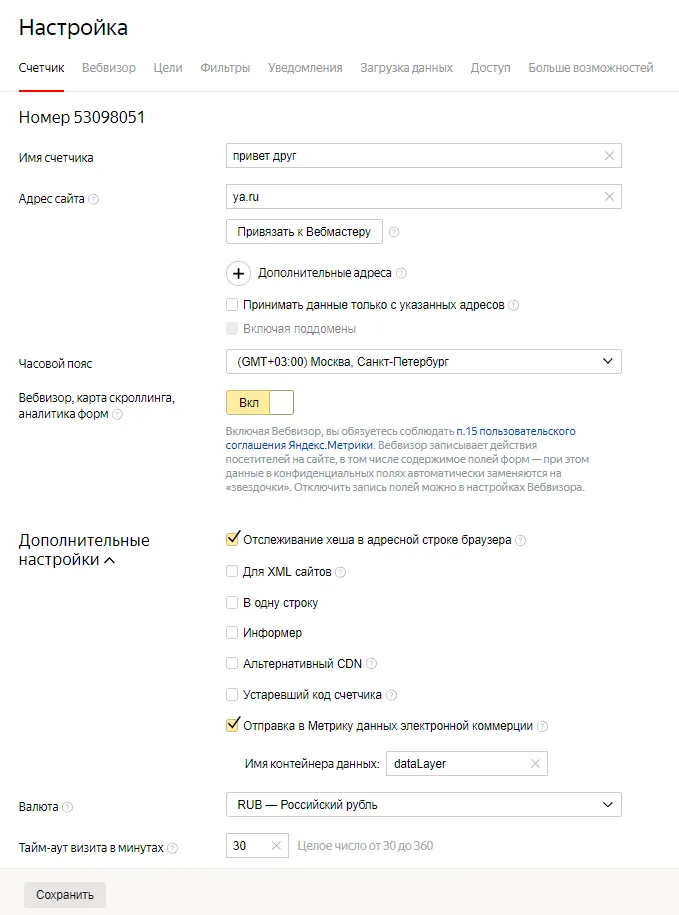Open the currency dropdown showing RUB

coord(424,805)
